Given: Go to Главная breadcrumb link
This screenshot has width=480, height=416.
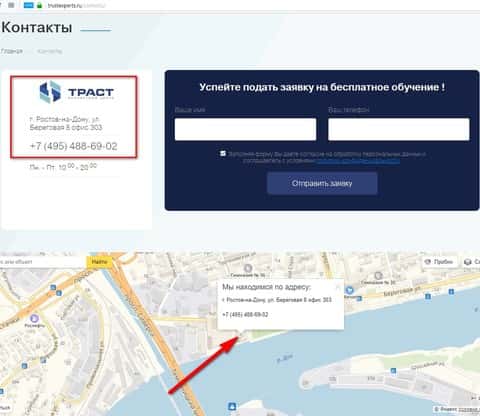Looking at the screenshot, I should (x=12, y=51).
